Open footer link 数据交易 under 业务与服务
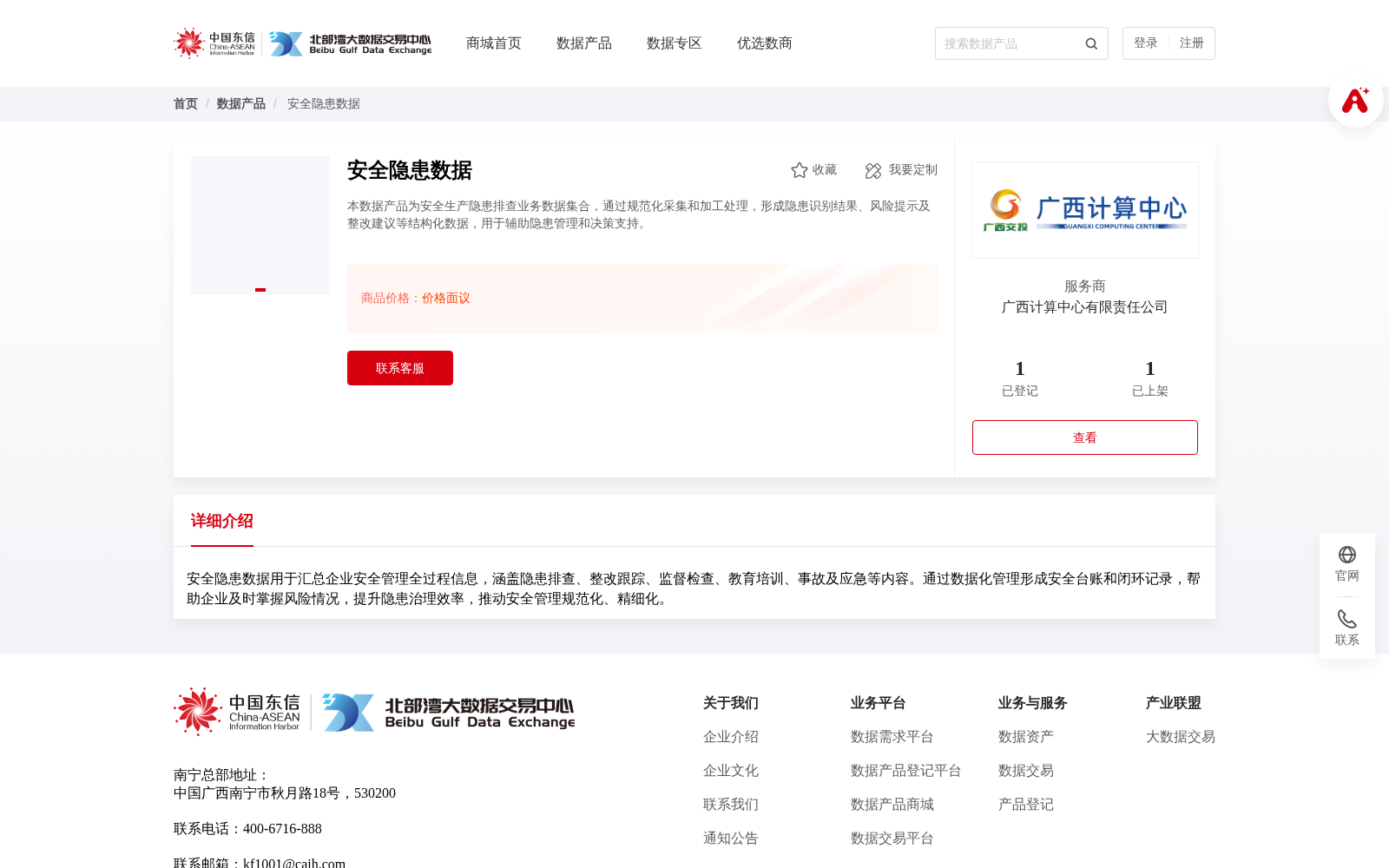1389x868 pixels. pyautogui.click(x=1026, y=771)
